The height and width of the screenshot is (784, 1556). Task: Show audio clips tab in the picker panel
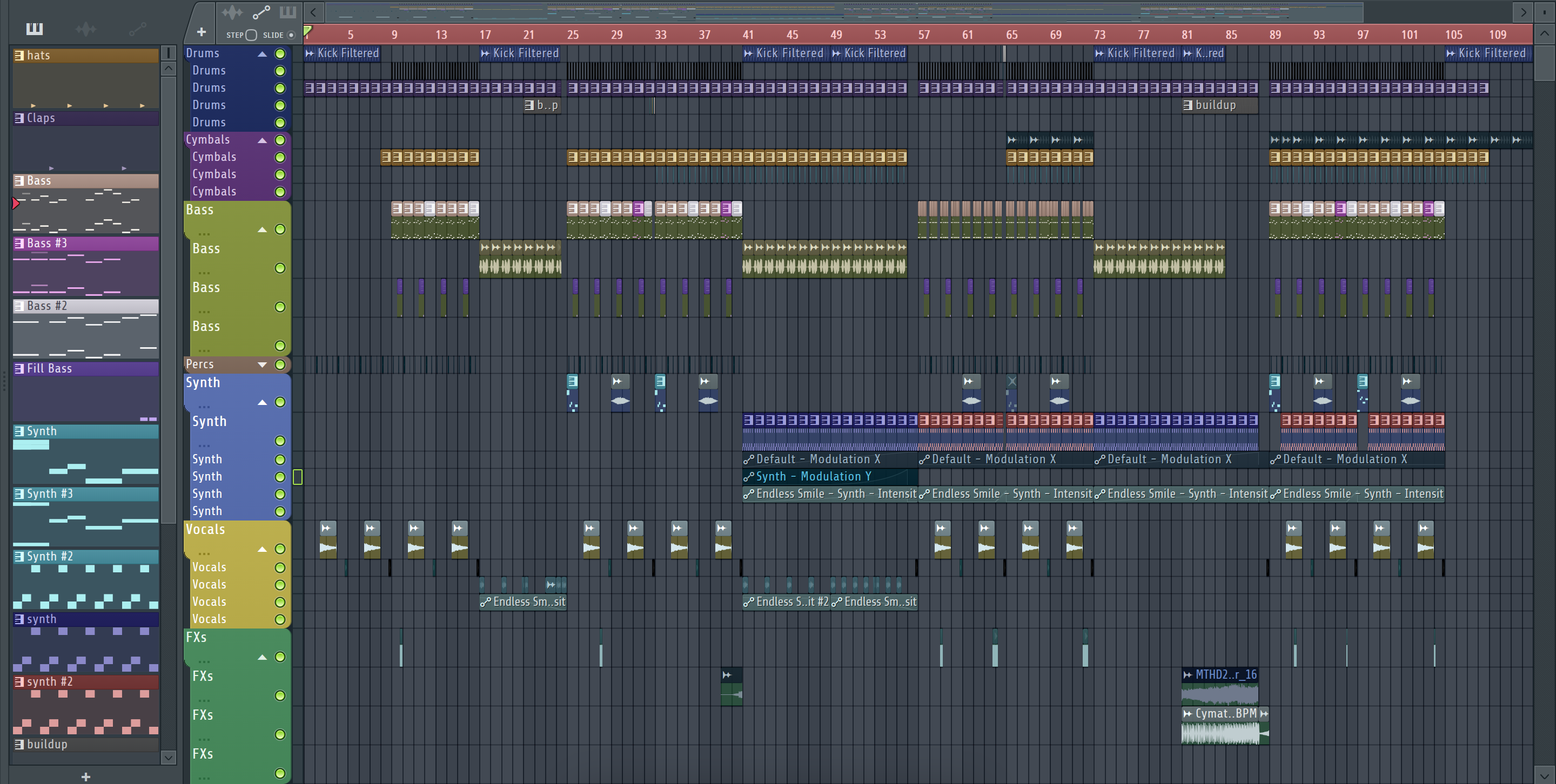[86, 29]
